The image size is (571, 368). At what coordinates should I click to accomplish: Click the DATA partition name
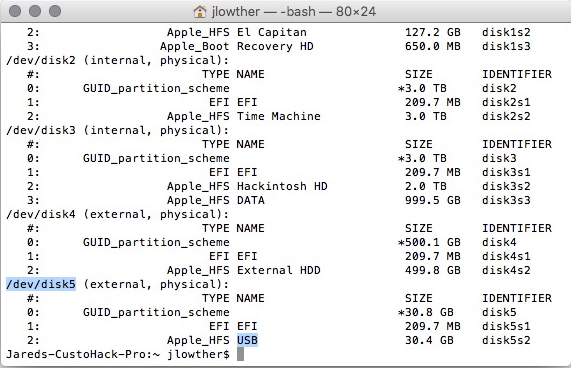click(x=251, y=200)
